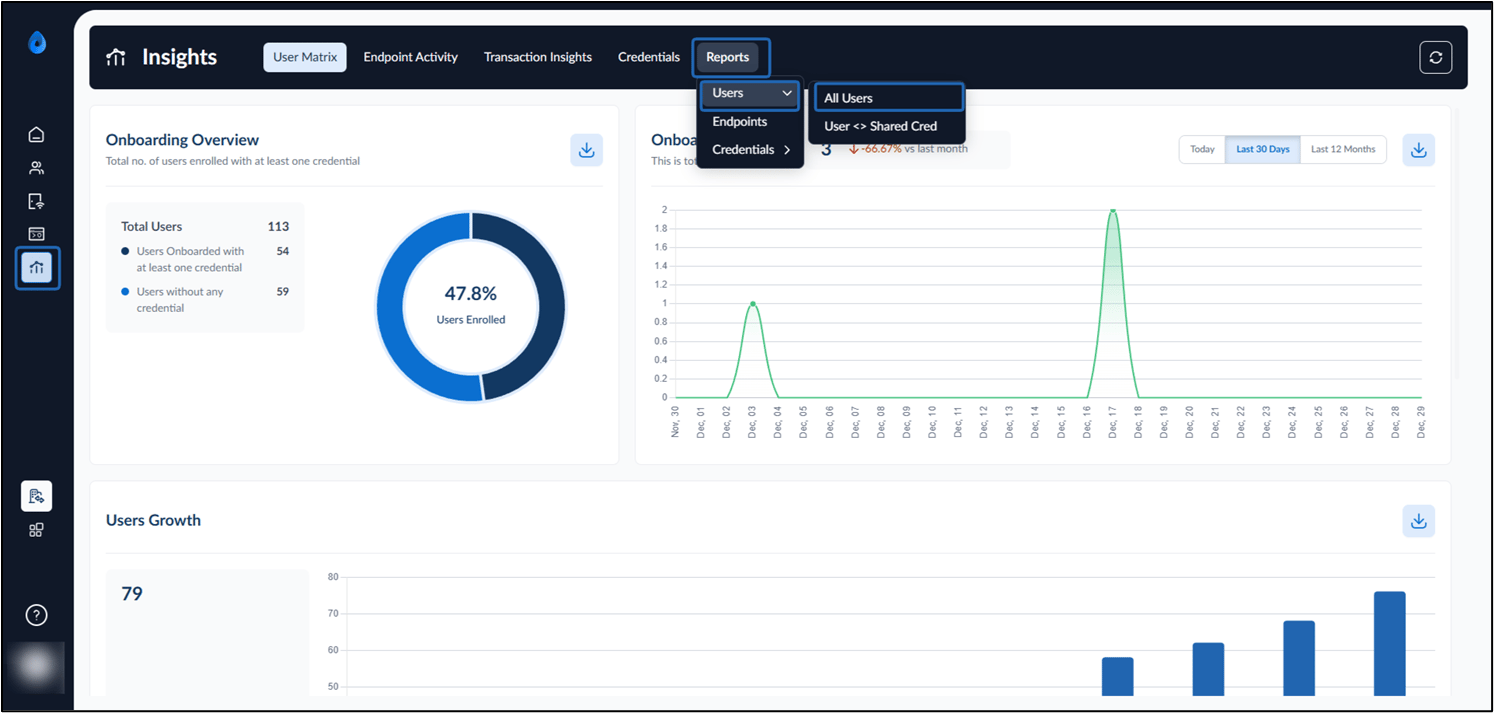Switch to the User Matrix tab
This screenshot has height=713, width=1494.
305,57
